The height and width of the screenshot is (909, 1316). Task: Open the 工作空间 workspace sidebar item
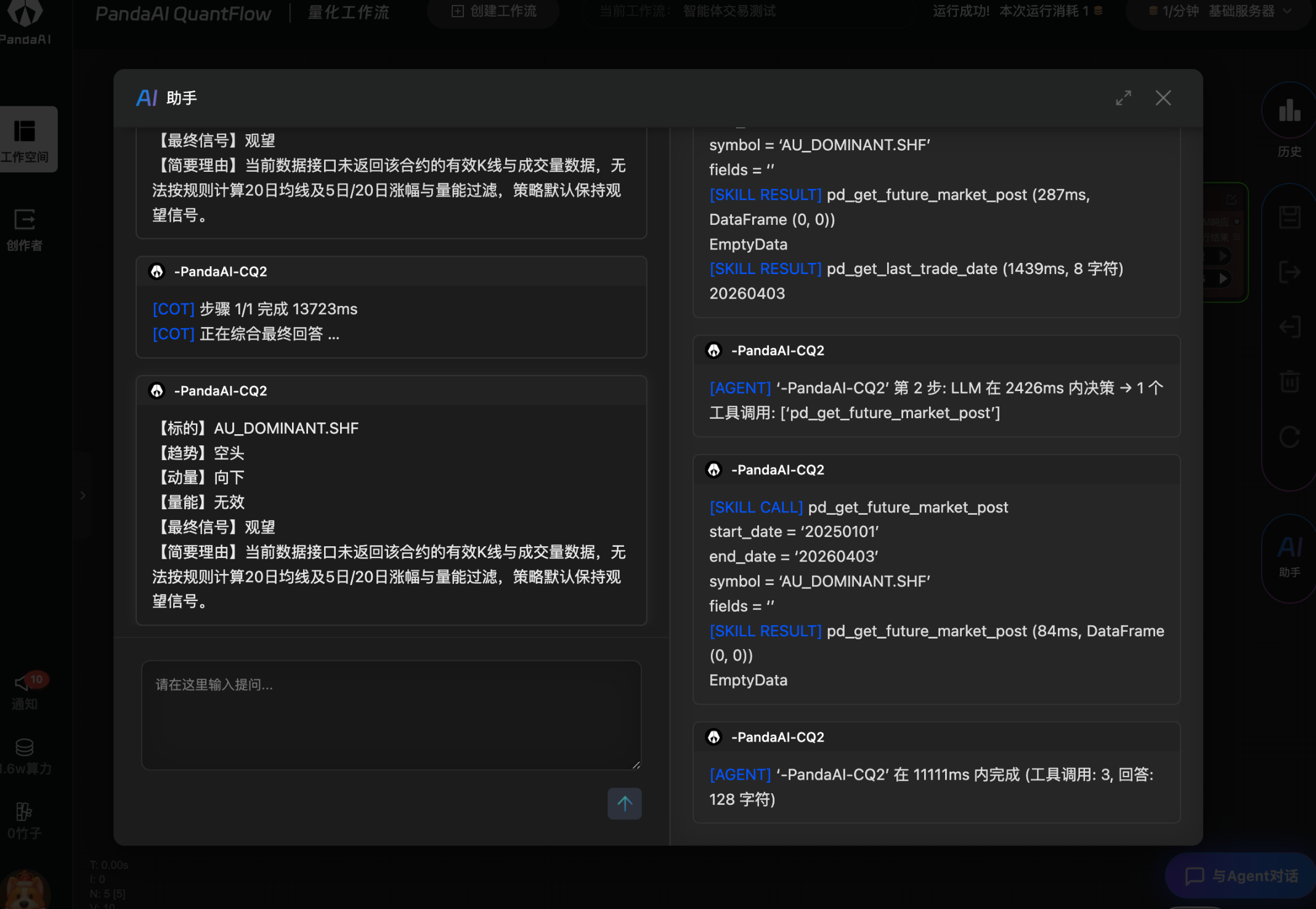pos(25,140)
